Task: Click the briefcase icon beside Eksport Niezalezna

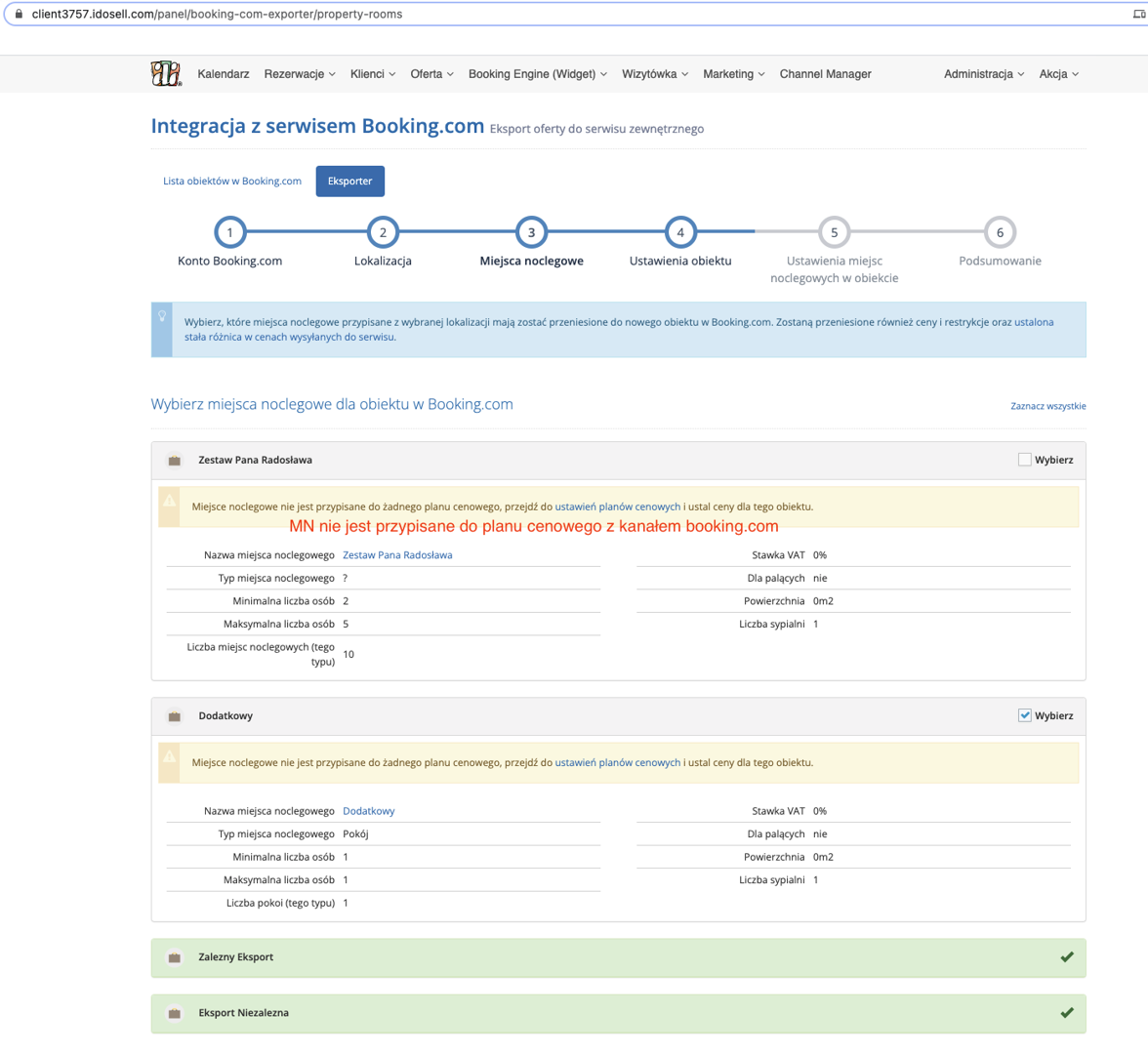Action: point(174,1013)
